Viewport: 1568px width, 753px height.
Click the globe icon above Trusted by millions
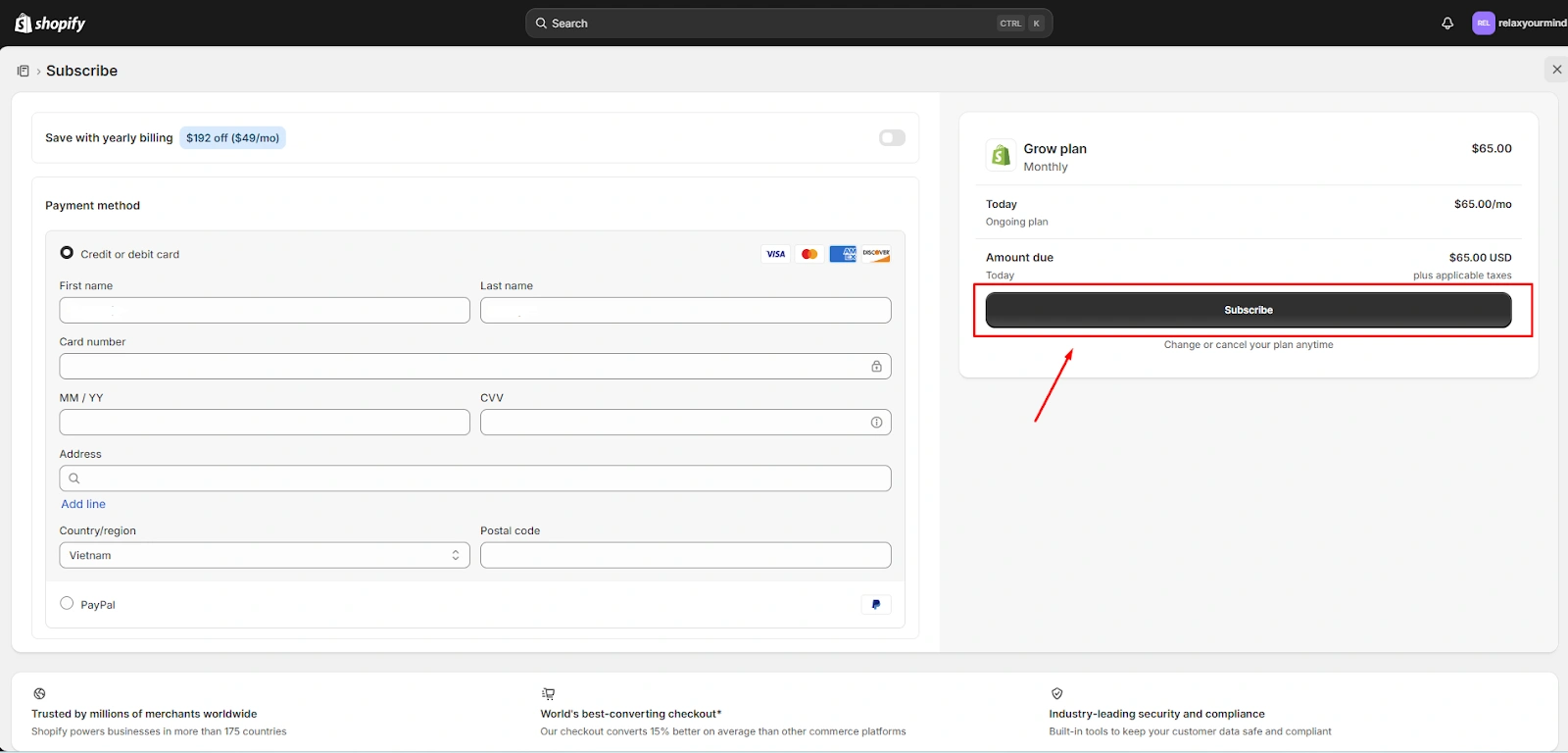point(39,693)
